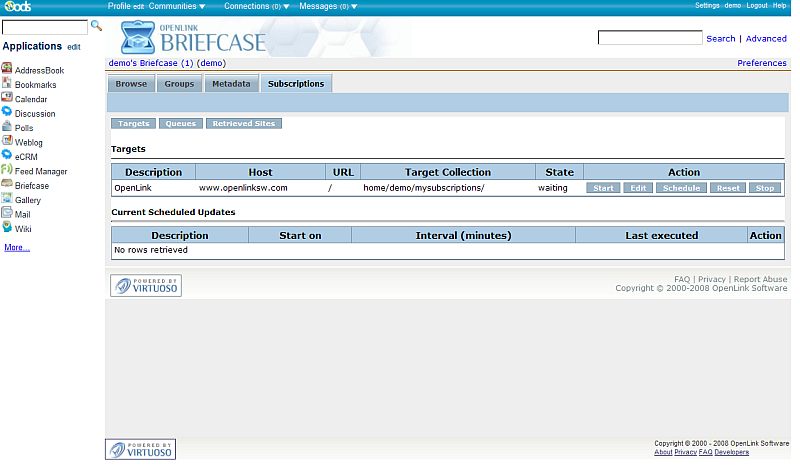
Task: Click the Schedule button for OpenLink
Action: 681,188
